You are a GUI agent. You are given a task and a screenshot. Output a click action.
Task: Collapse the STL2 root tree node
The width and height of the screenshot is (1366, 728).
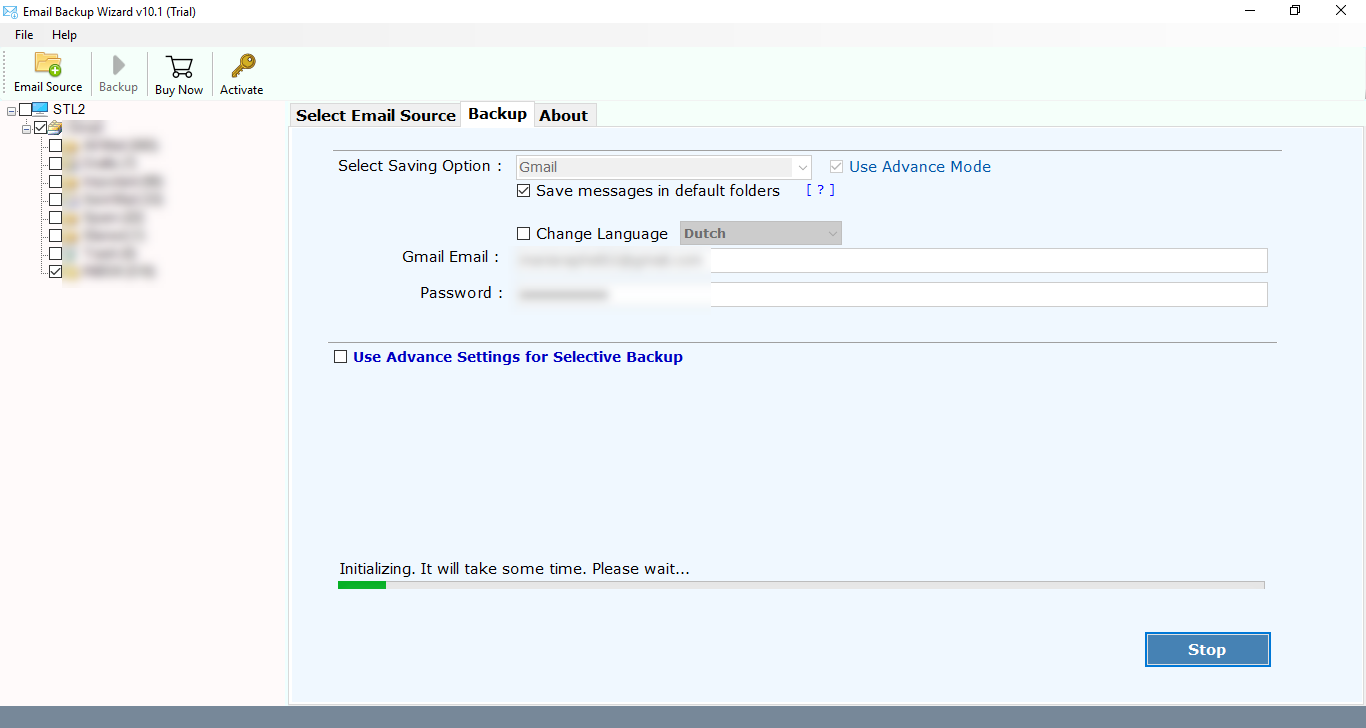point(11,110)
